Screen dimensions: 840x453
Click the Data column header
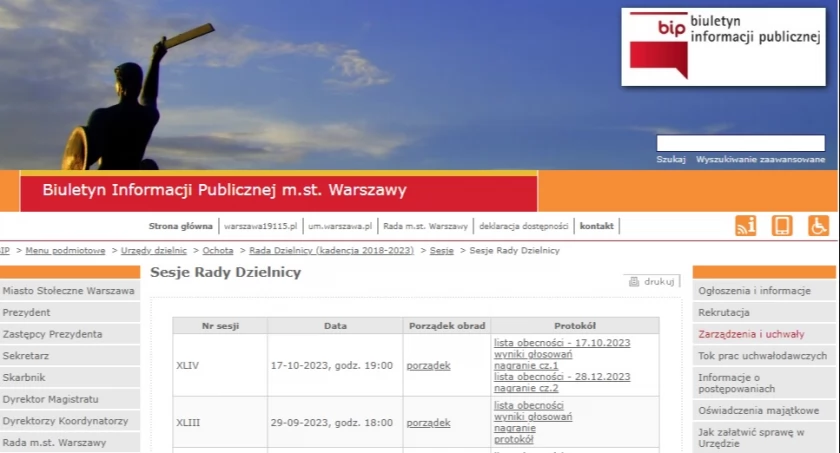(x=335, y=326)
